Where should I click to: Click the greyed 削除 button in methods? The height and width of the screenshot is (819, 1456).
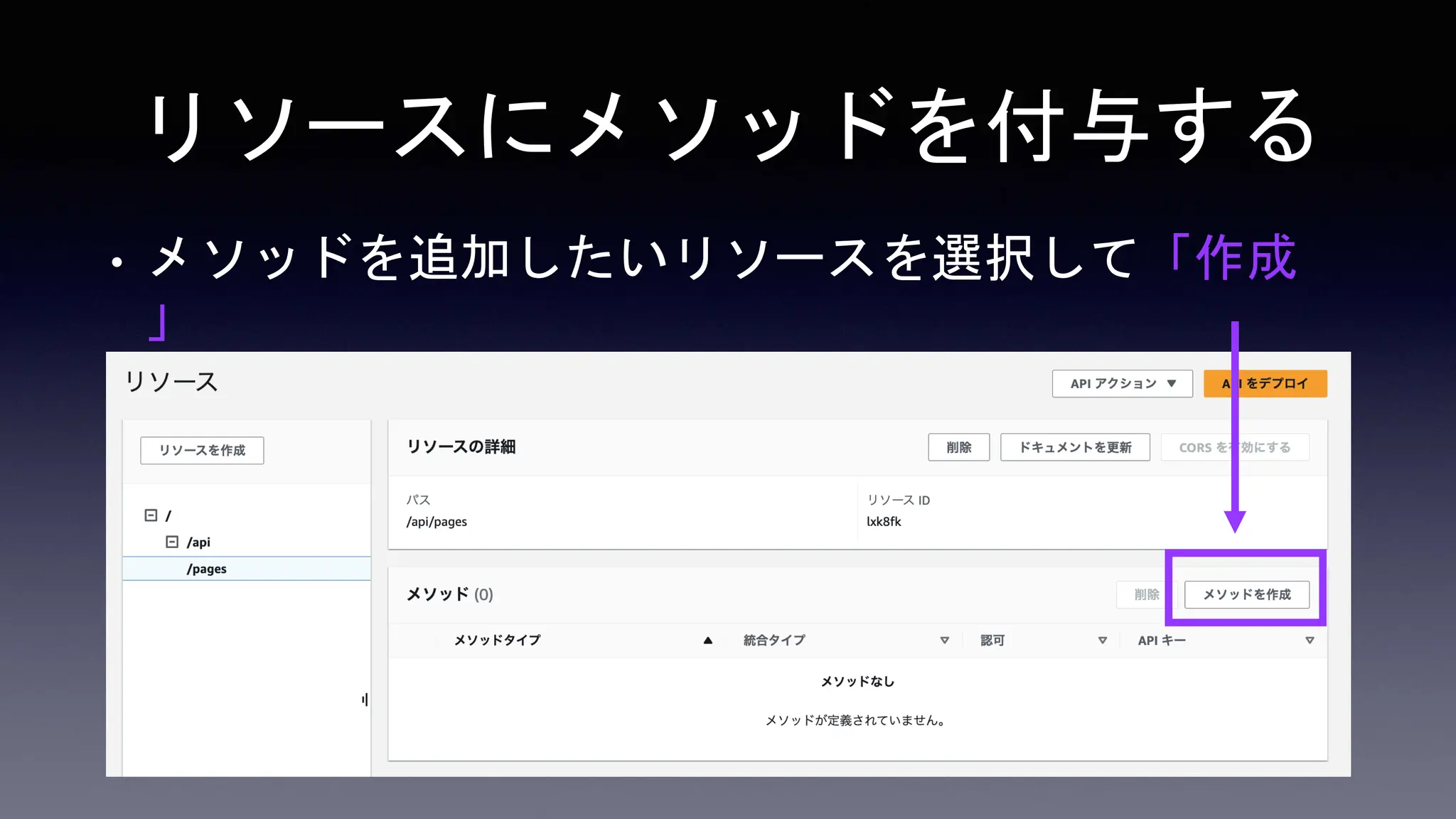tap(1146, 595)
